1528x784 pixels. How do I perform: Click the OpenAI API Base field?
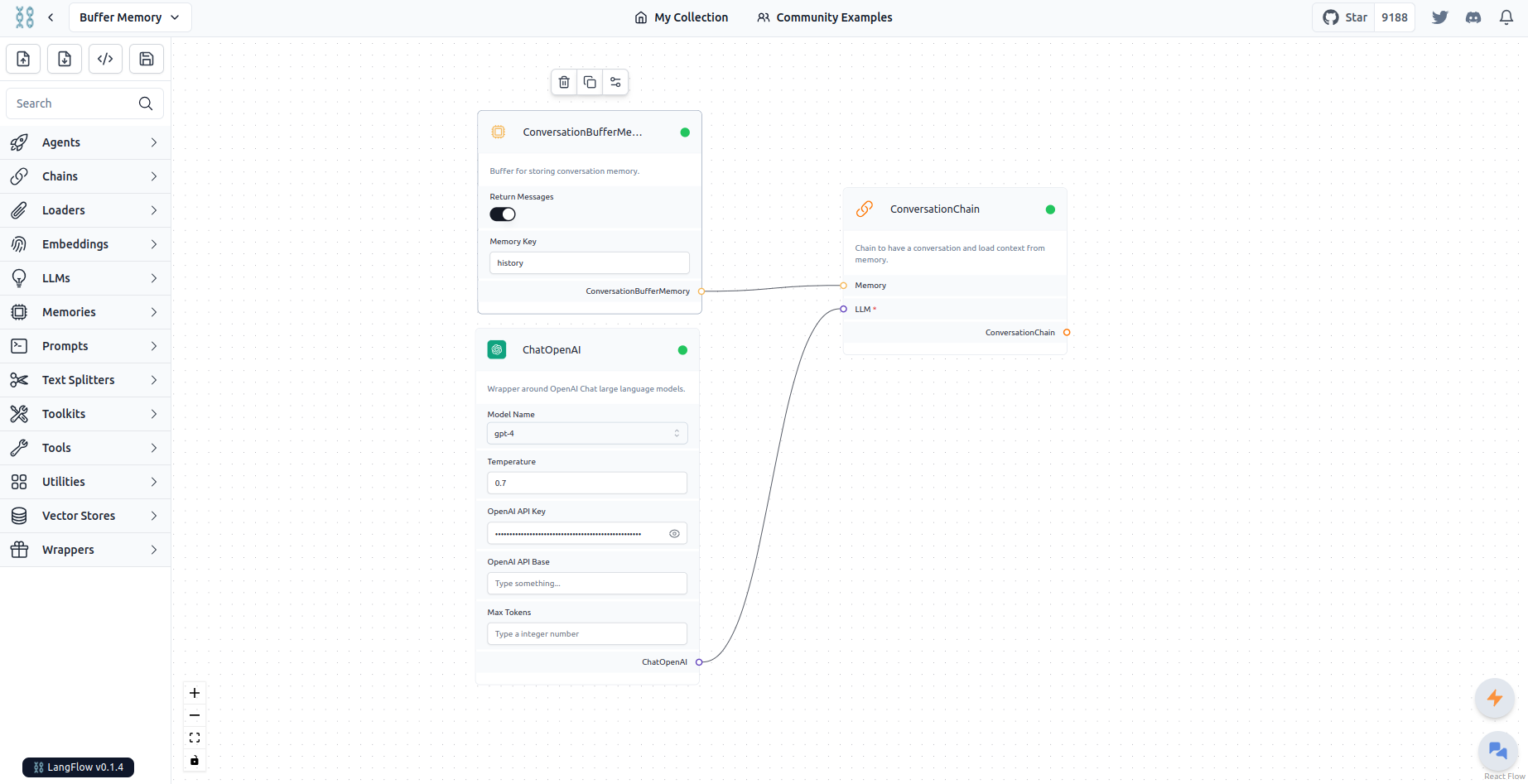click(587, 584)
